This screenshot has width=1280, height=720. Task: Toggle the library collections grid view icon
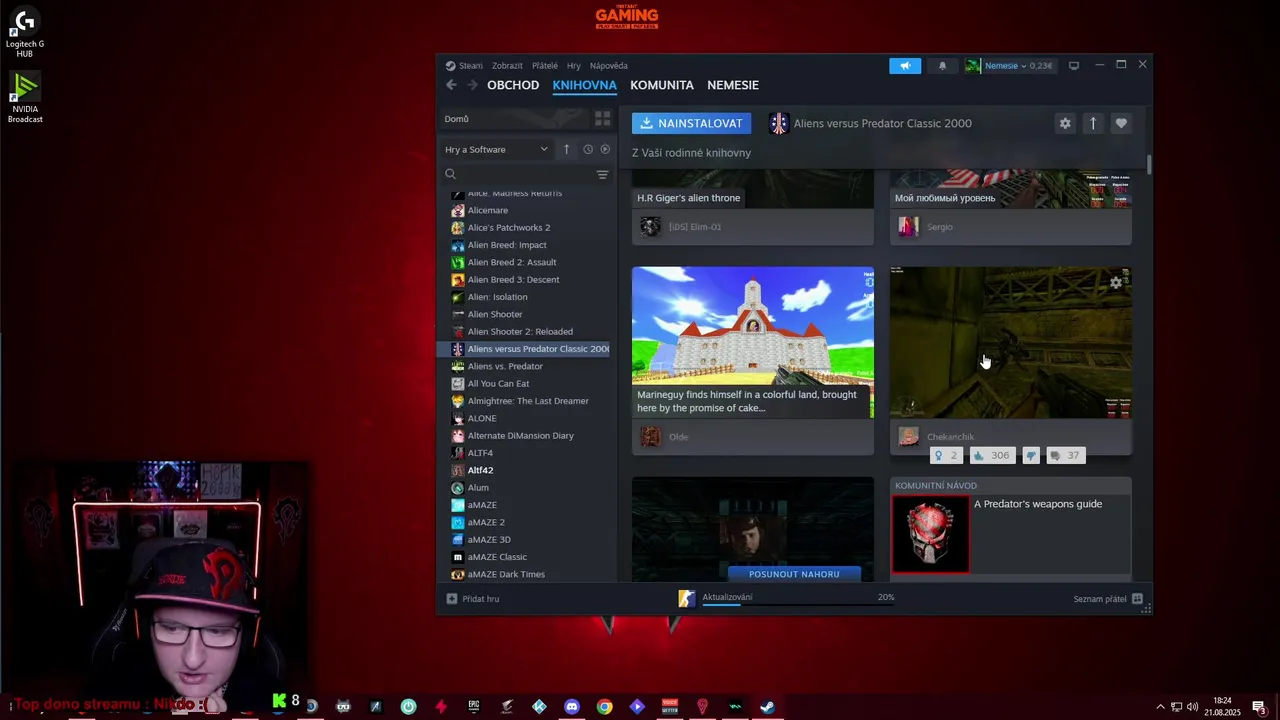tap(602, 118)
